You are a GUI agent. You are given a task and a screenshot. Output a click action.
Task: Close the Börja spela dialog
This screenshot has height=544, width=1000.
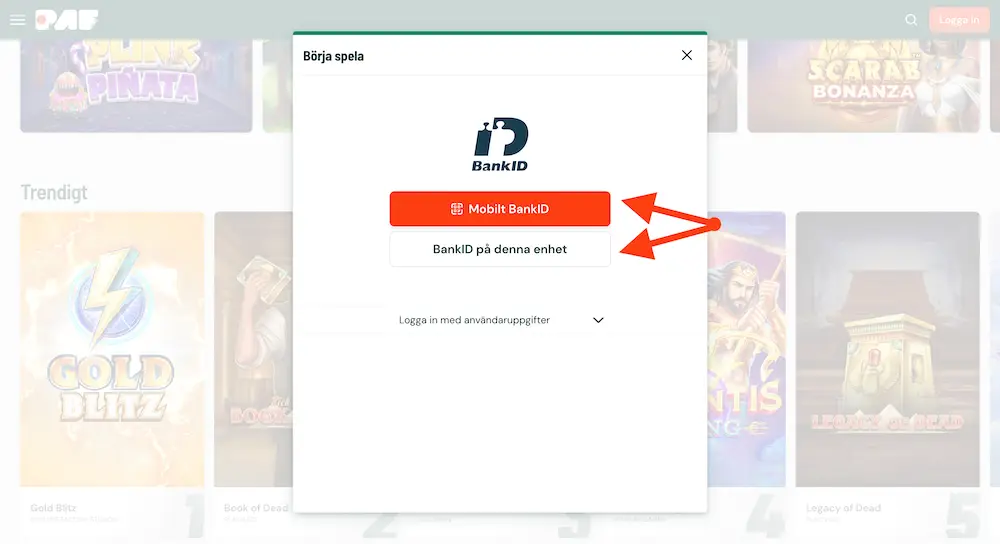click(x=687, y=55)
